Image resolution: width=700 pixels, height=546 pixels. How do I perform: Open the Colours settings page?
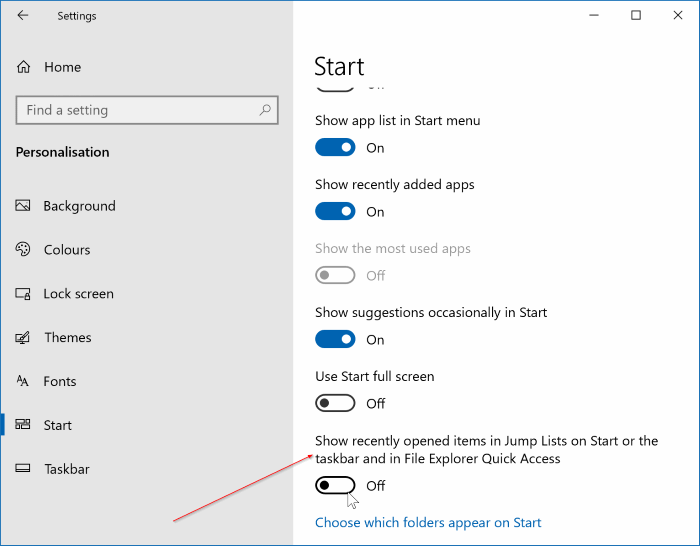pos(67,250)
